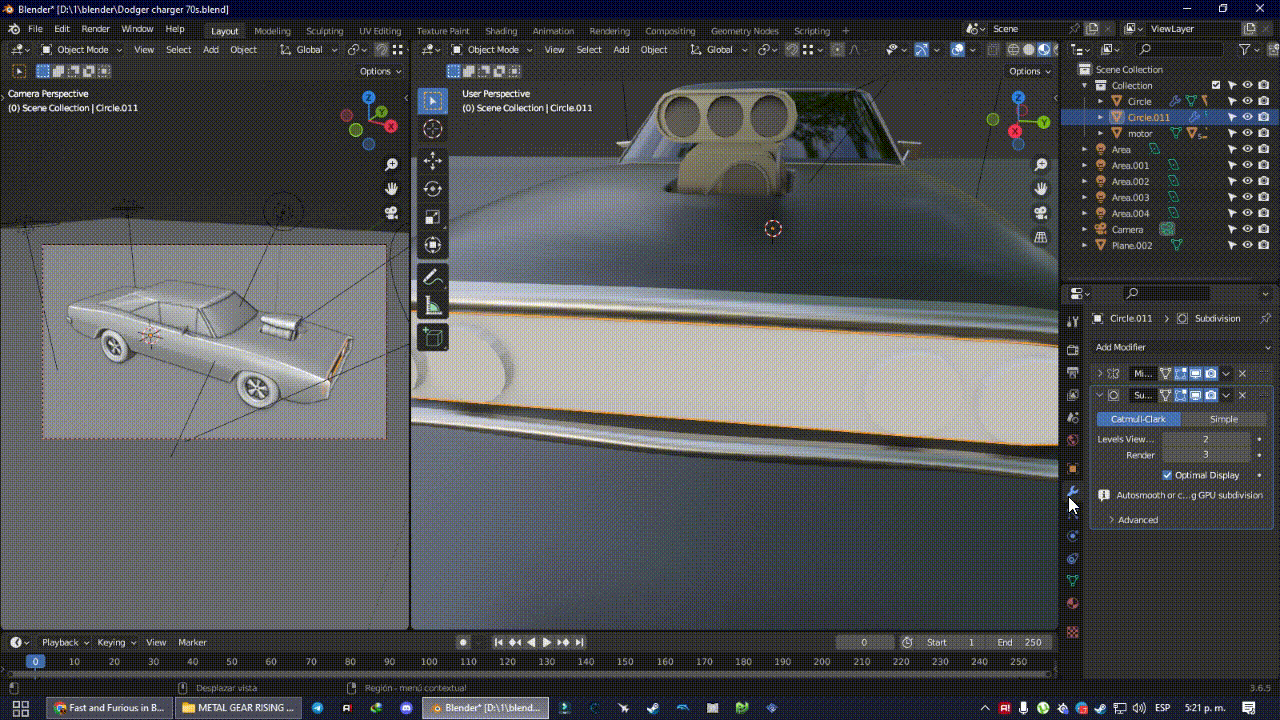Open the Render menu
The image size is (1280, 720).
point(95,29)
